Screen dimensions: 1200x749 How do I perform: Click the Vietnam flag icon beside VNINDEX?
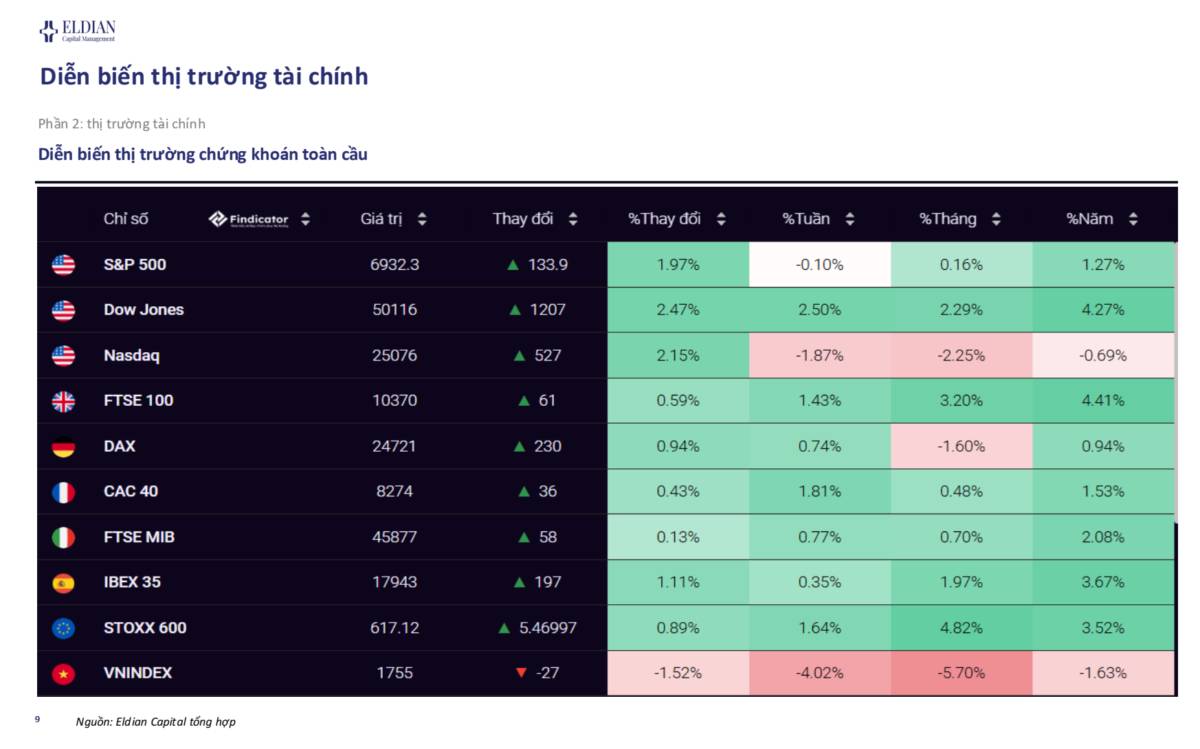click(x=63, y=673)
